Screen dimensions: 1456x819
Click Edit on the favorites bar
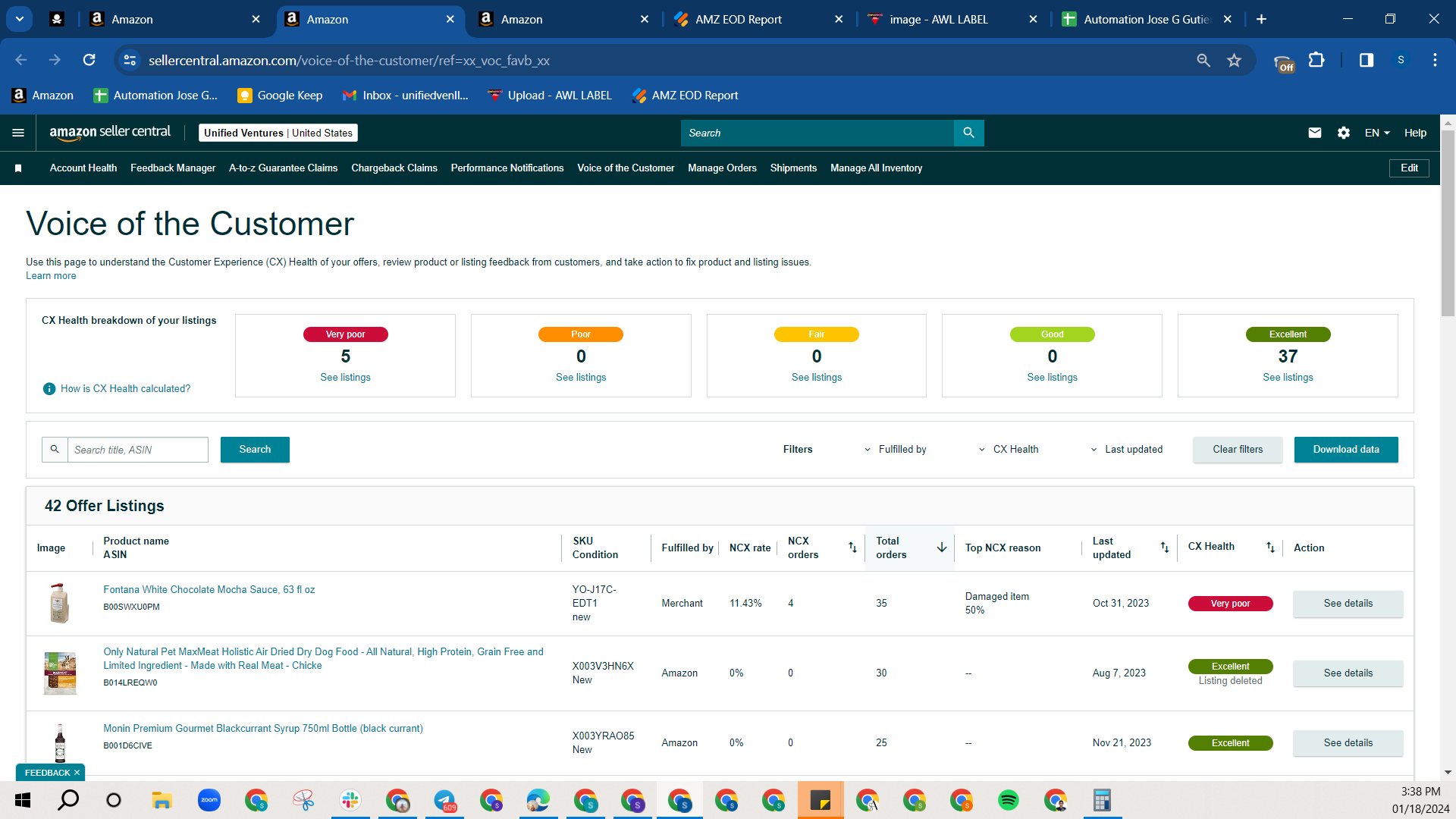(x=1409, y=168)
